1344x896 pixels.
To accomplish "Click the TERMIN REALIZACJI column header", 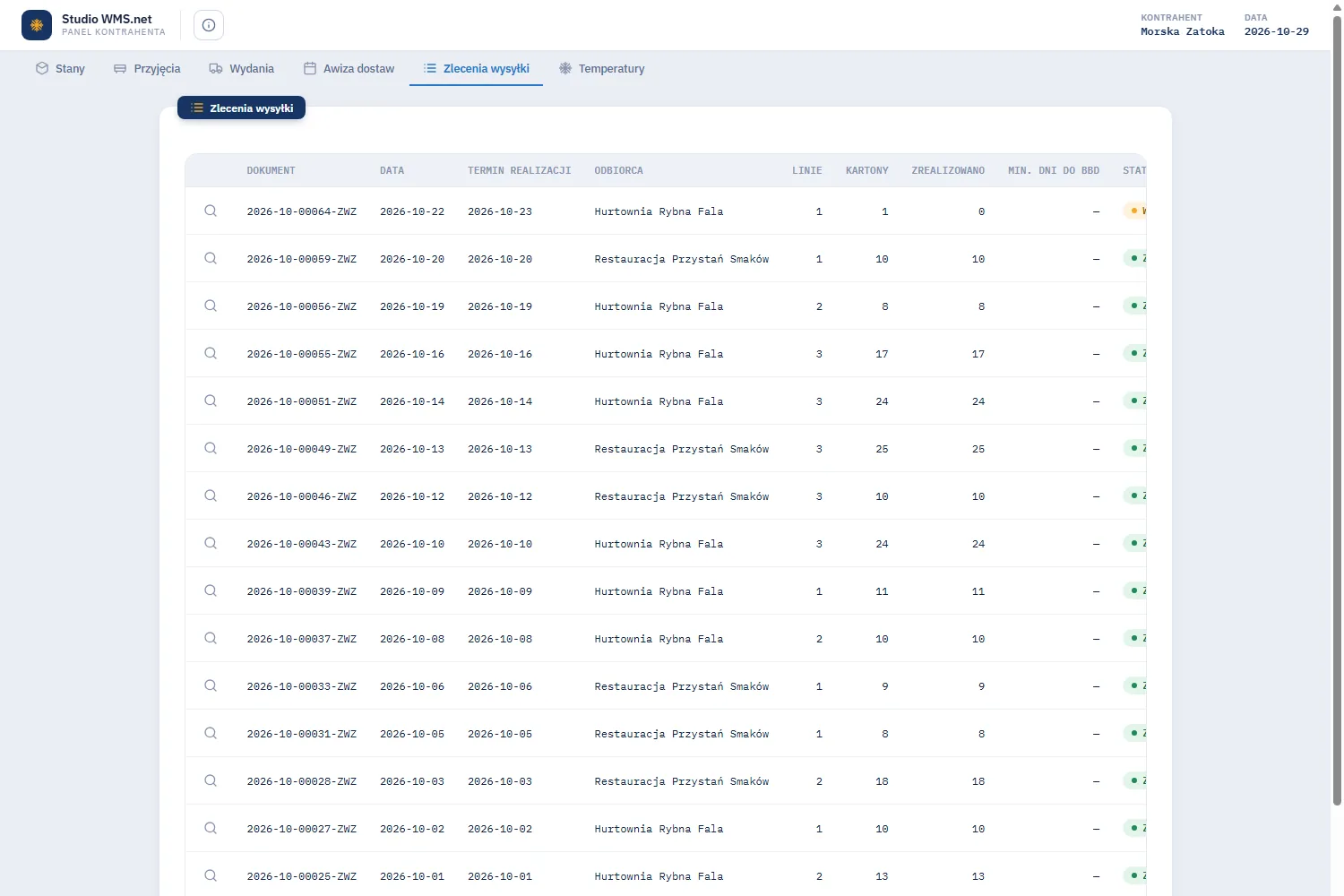I will click(x=520, y=170).
